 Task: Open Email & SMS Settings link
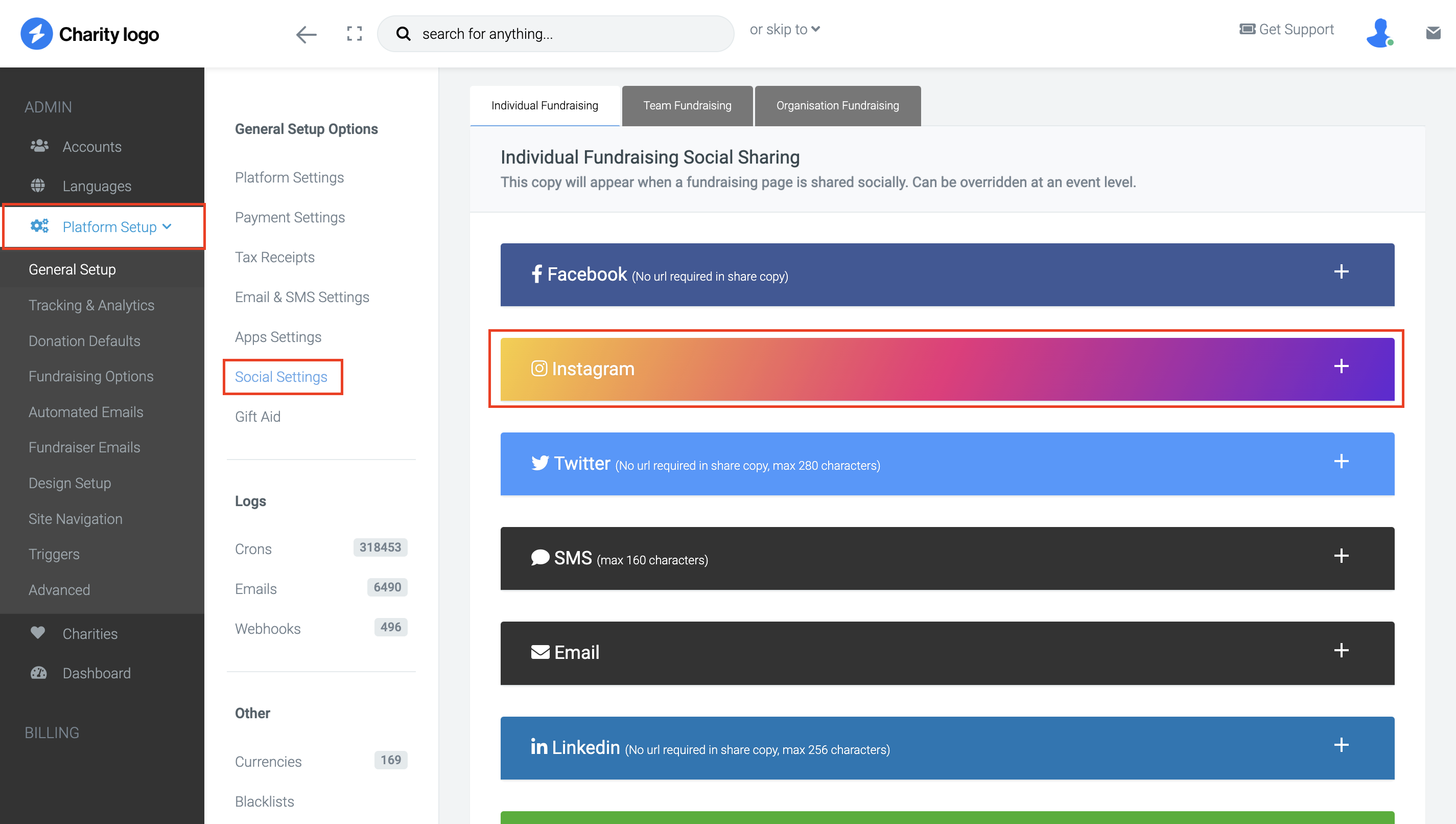(x=302, y=297)
